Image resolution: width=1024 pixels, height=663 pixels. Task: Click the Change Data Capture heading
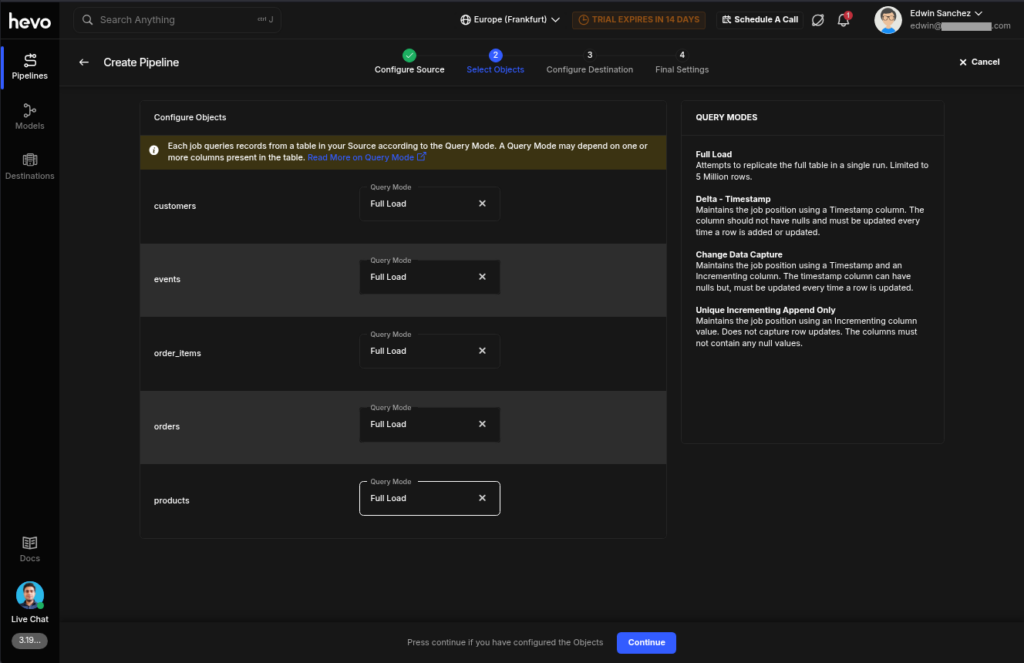pyautogui.click(x=739, y=254)
